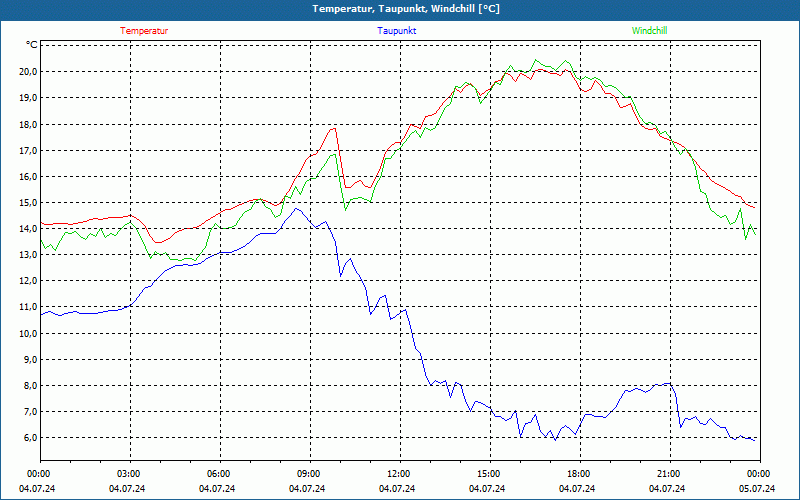
Task: Click the 15:00 time axis label
Action: click(490, 474)
